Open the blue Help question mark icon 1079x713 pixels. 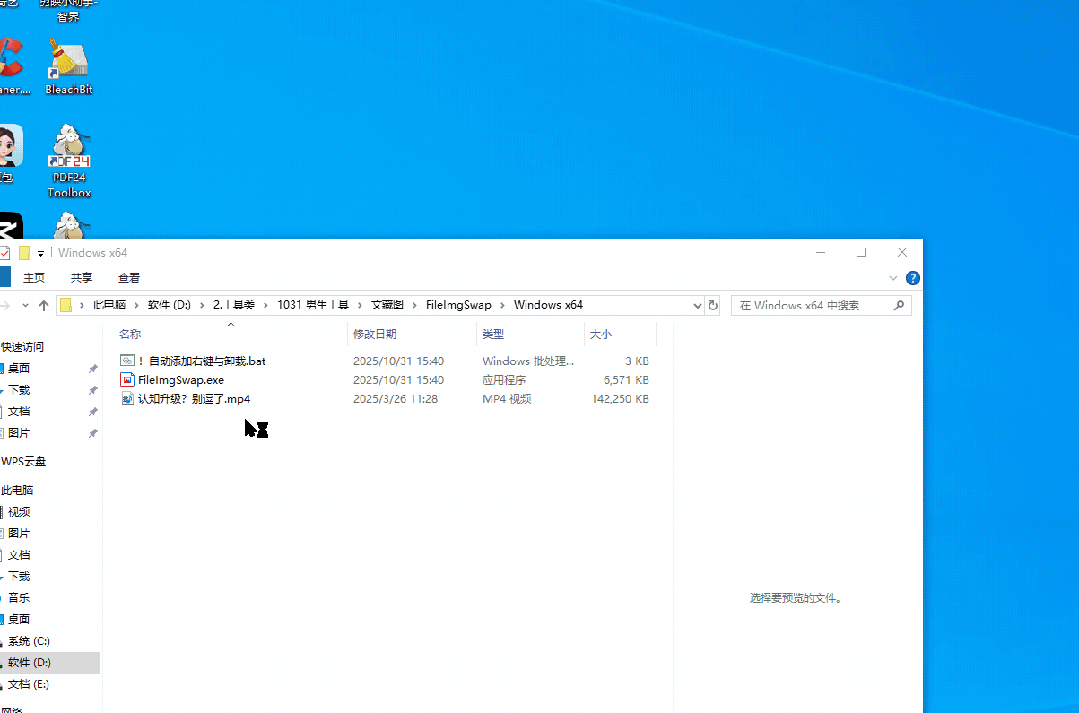click(912, 278)
